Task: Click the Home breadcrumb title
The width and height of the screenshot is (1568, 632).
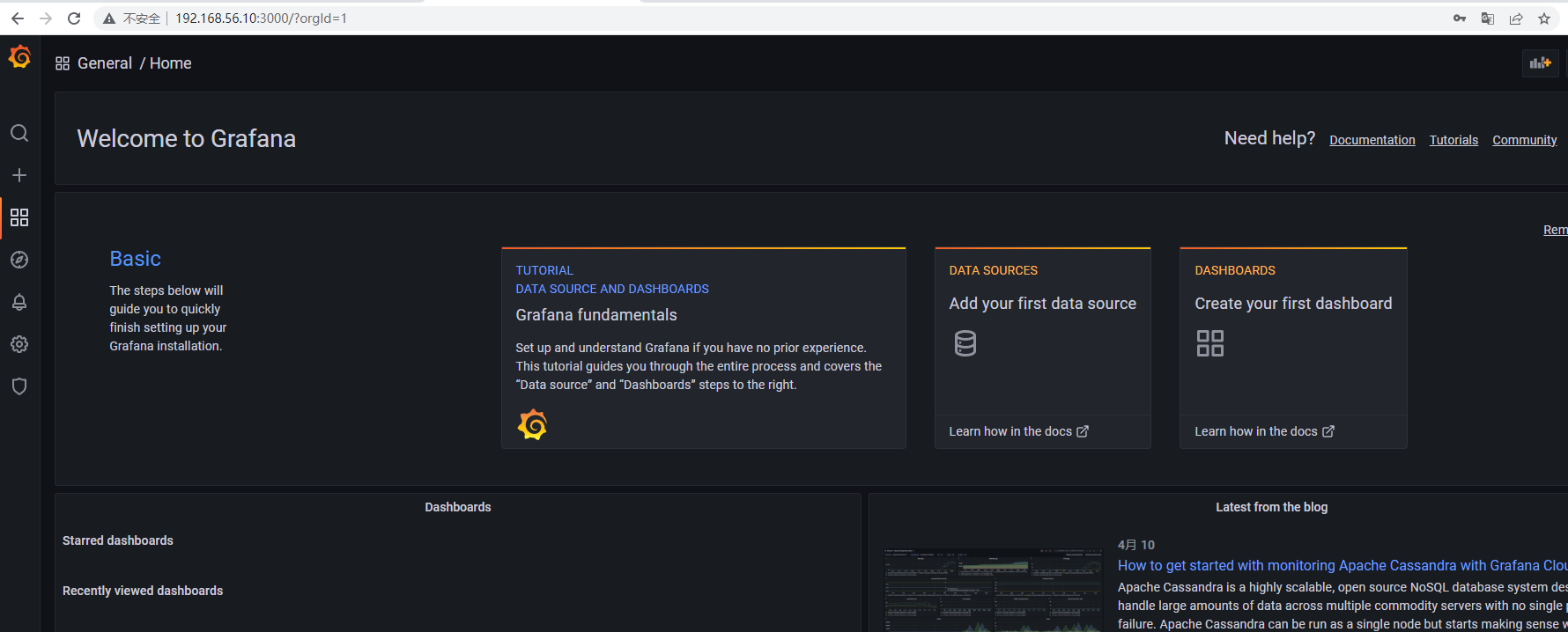Action: click(171, 63)
